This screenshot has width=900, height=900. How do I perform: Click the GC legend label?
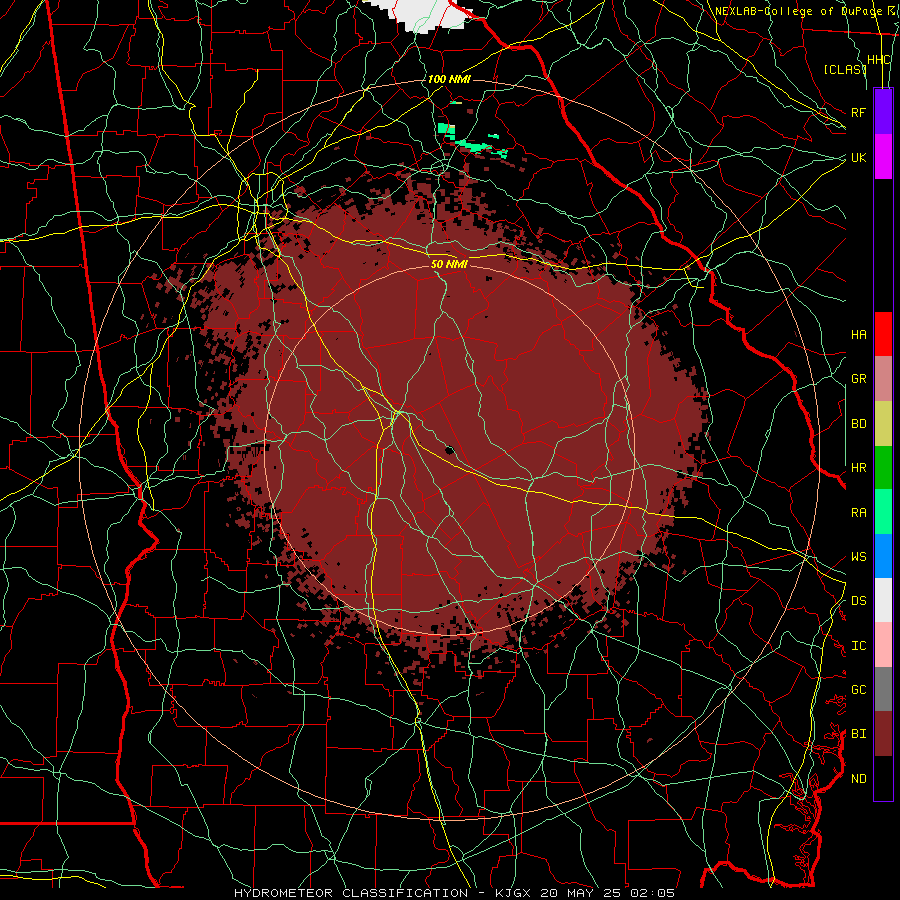pyautogui.click(x=859, y=690)
